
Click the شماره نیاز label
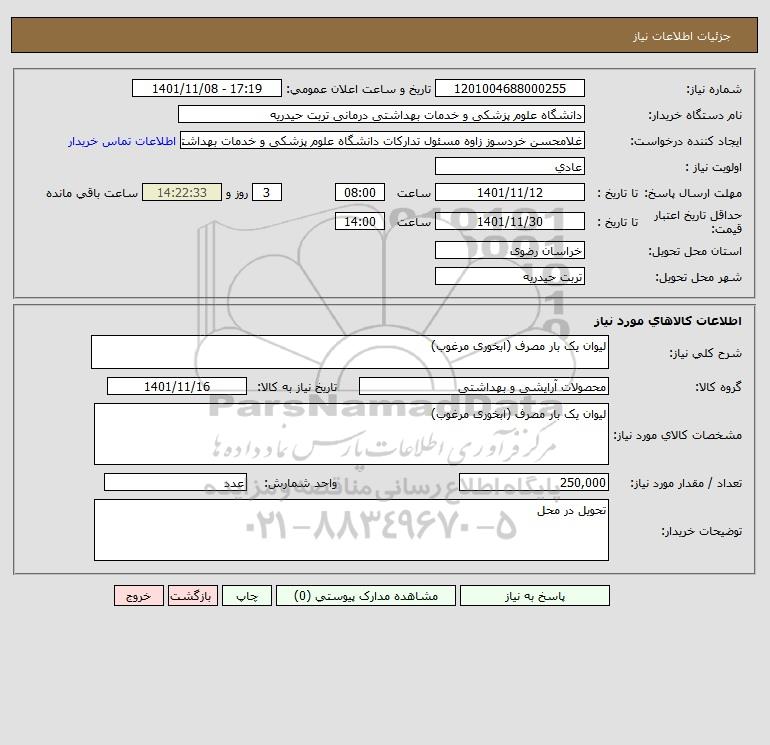point(714,89)
